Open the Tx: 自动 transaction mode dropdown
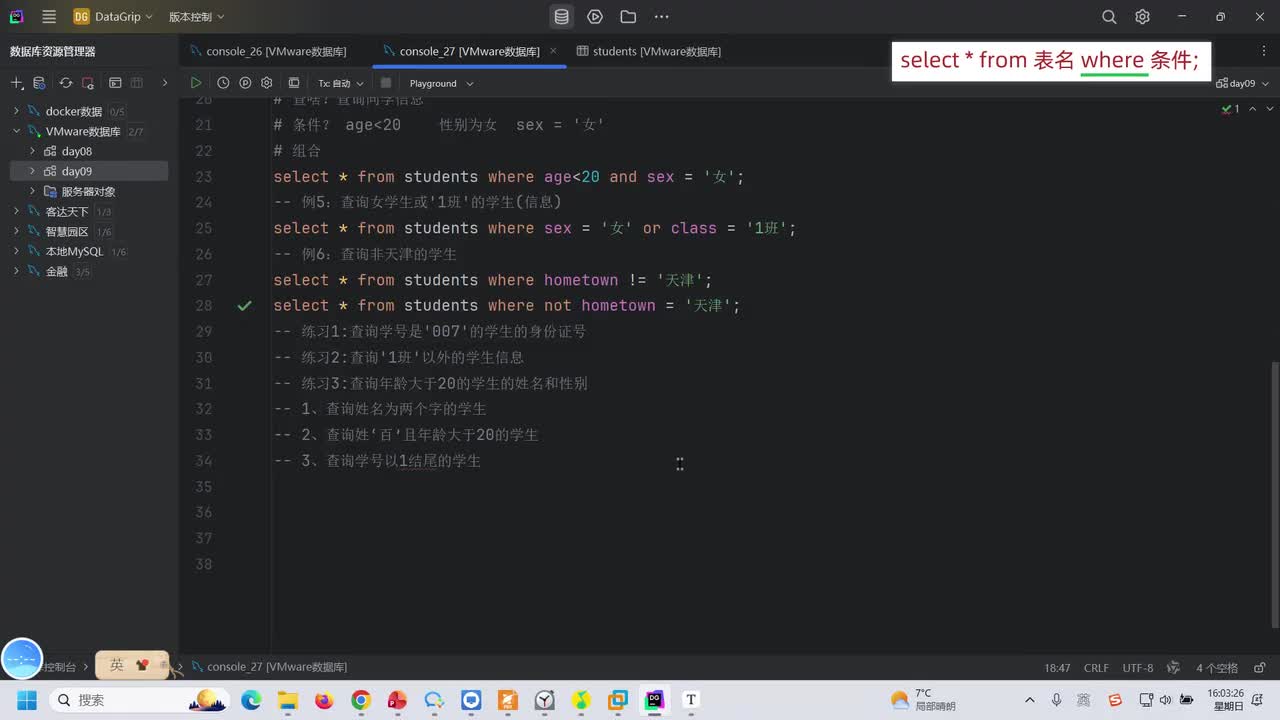This screenshot has height=720, width=1280. pos(341,83)
